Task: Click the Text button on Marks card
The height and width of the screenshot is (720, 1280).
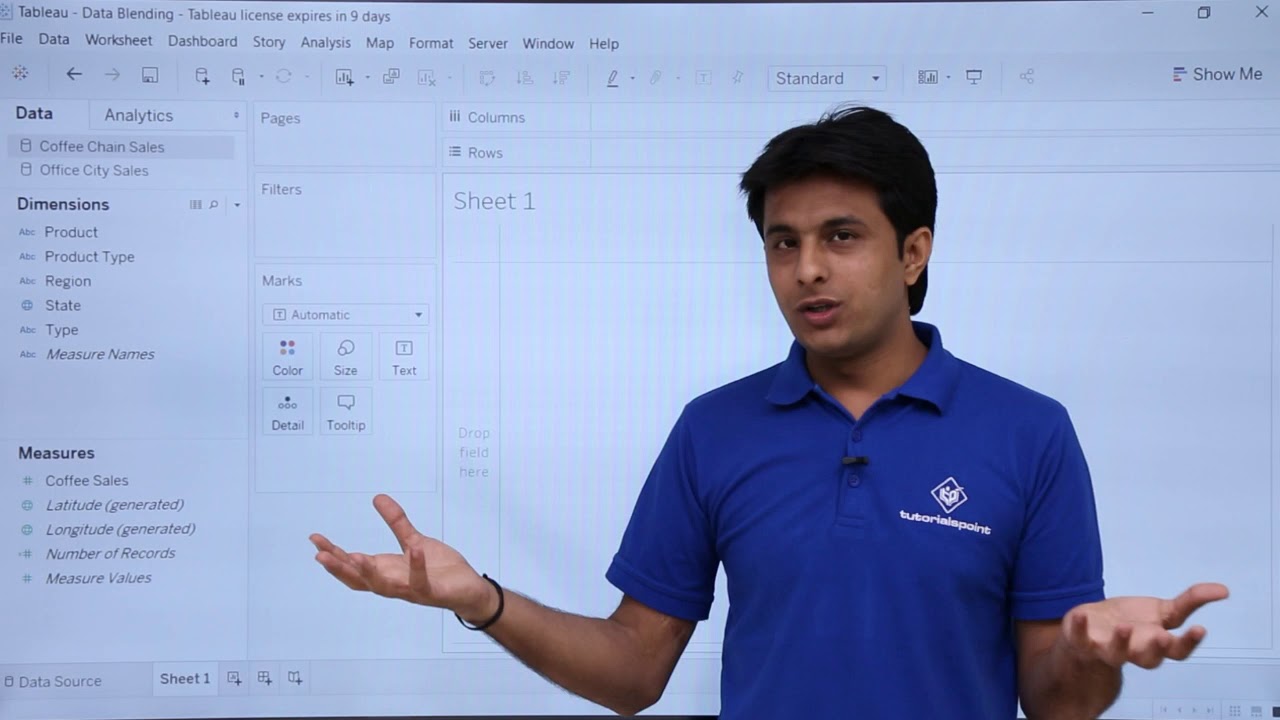Action: pos(404,357)
